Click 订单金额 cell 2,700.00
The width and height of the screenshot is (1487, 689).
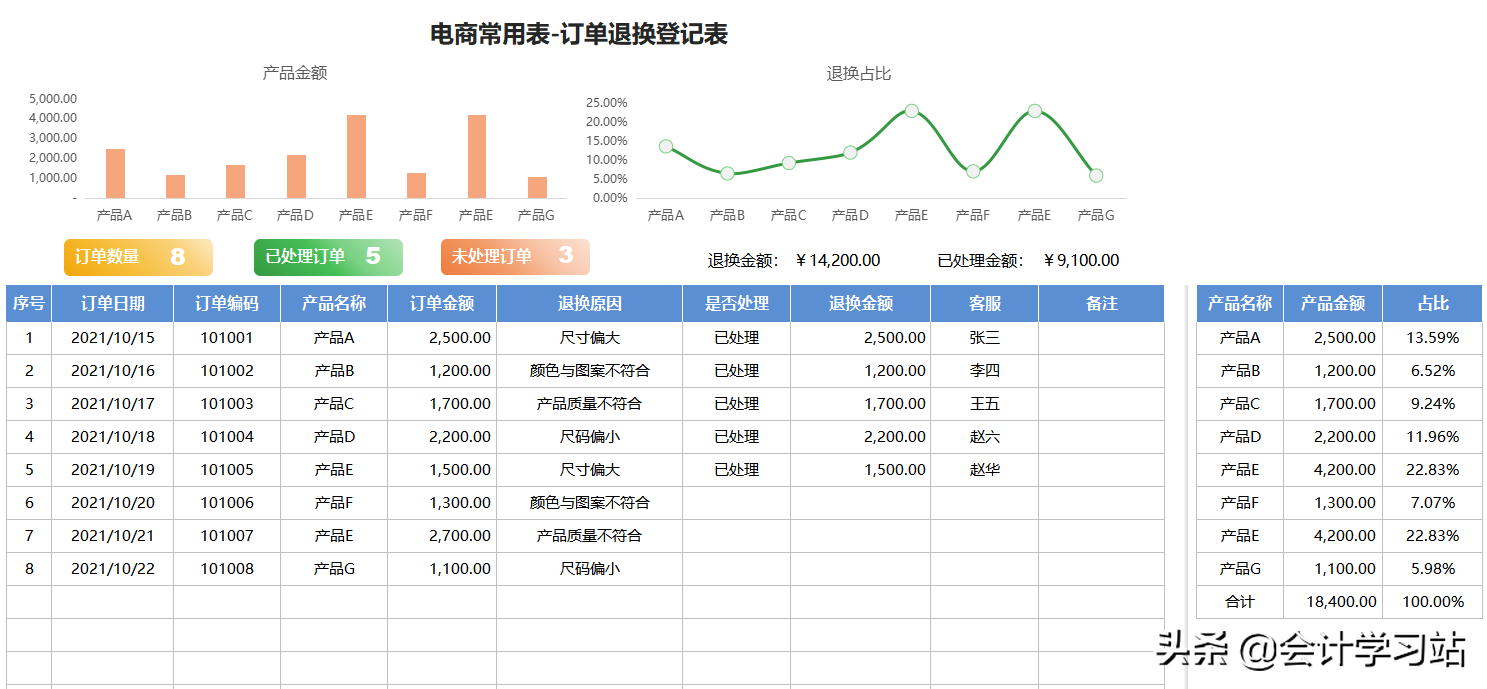(442, 536)
